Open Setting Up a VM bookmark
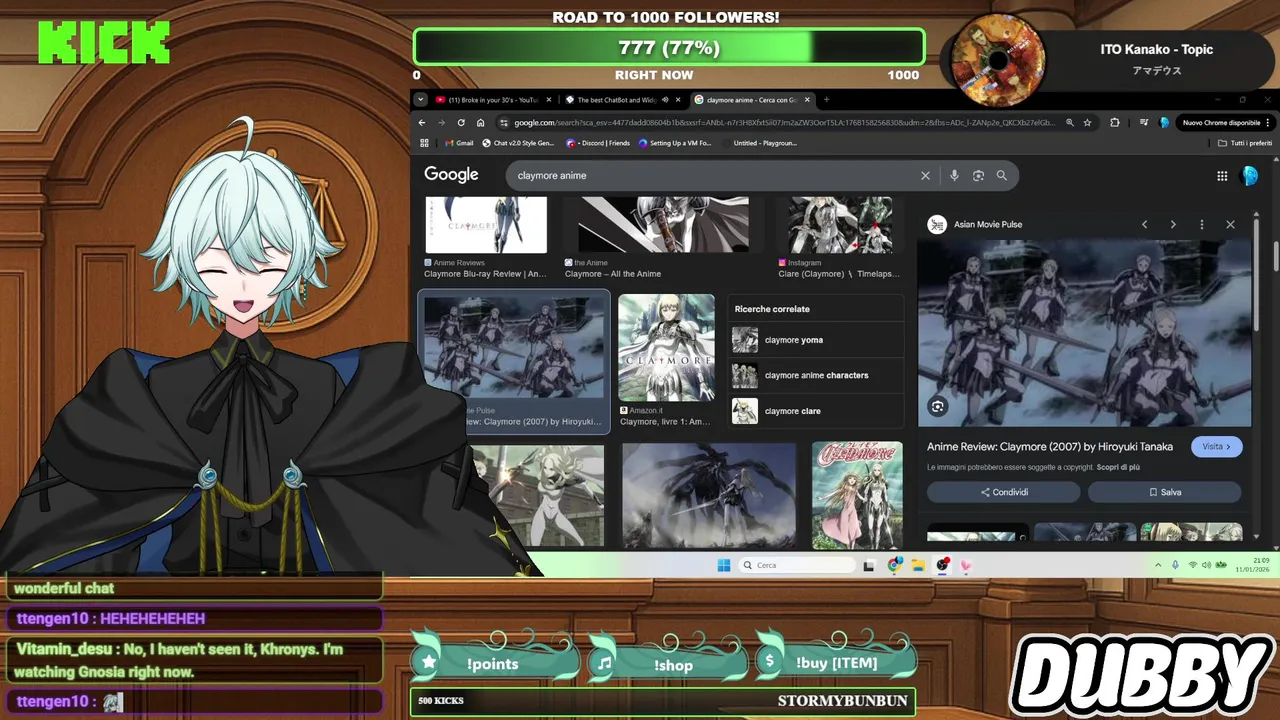The height and width of the screenshot is (720, 1280). (x=674, y=143)
